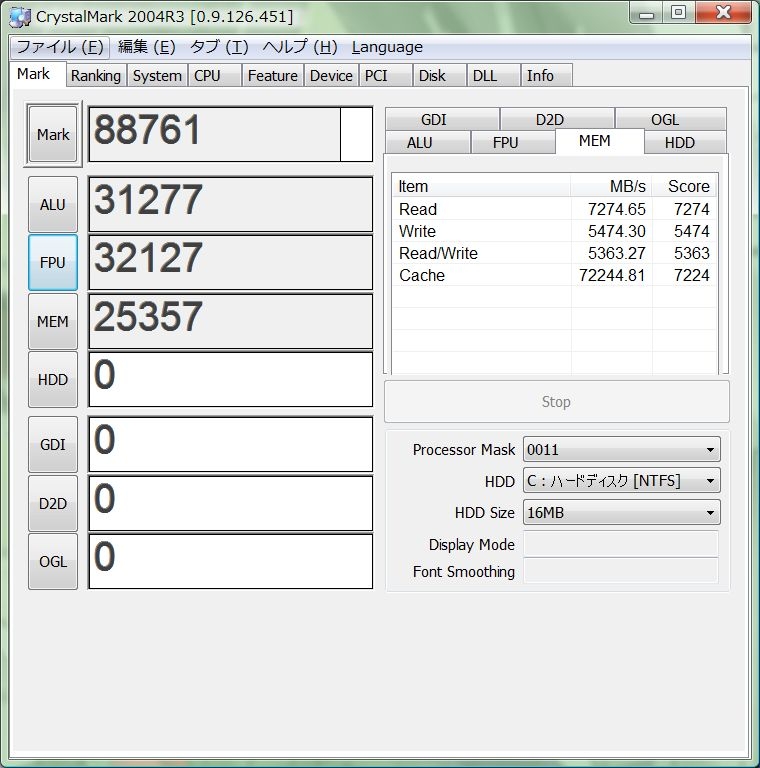Select the Read/Write result row
Image resolution: width=760 pixels, height=768 pixels.
click(x=554, y=253)
